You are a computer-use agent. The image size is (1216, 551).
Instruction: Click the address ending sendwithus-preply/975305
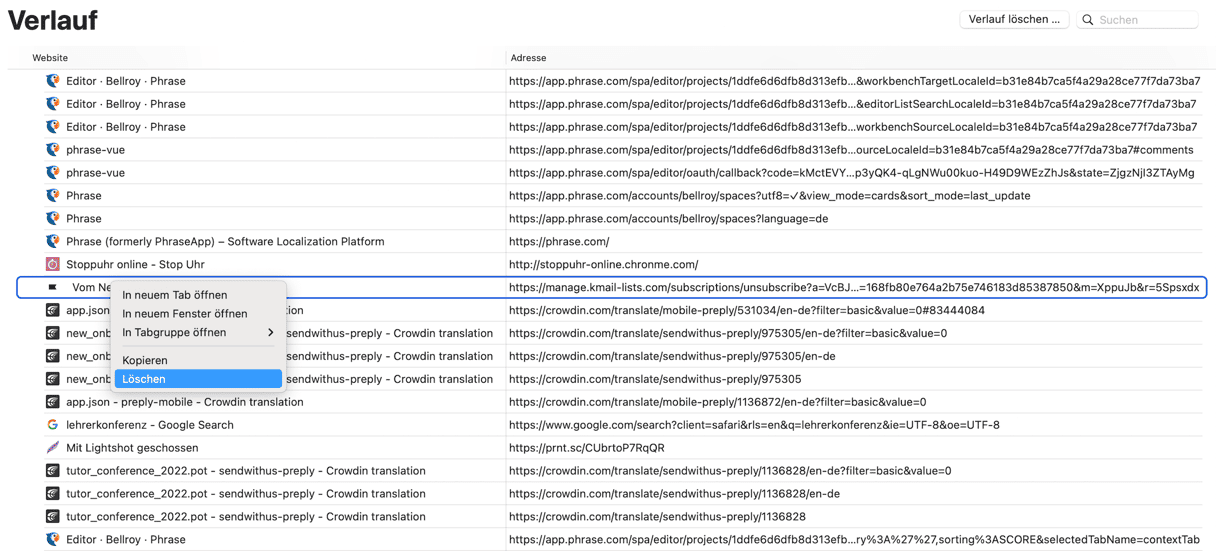pos(655,378)
